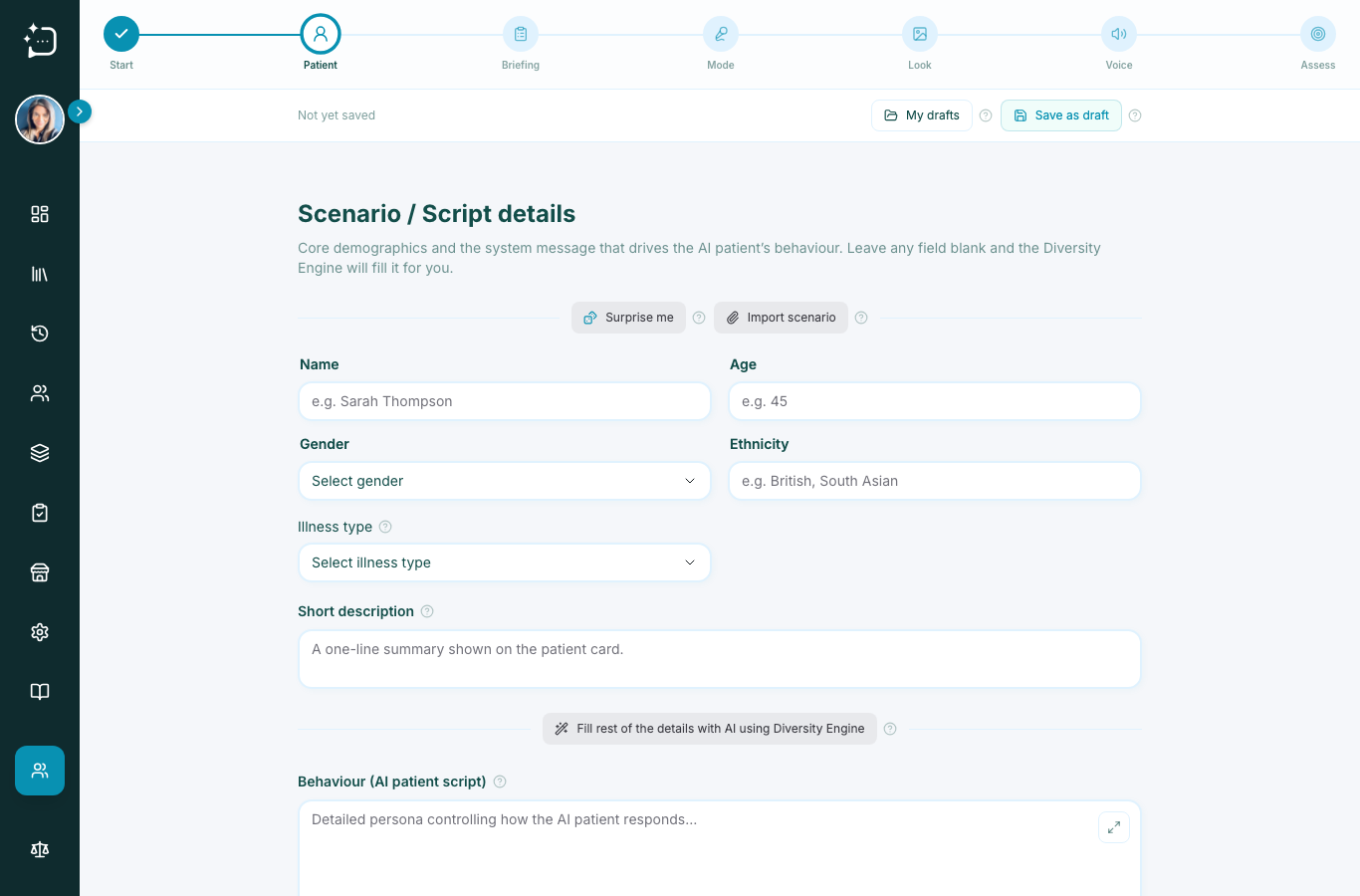Image resolution: width=1360 pixels, height=896 pixels.
Task: Expand the sidebar with arrow toggle
Action: coord(80,112)
